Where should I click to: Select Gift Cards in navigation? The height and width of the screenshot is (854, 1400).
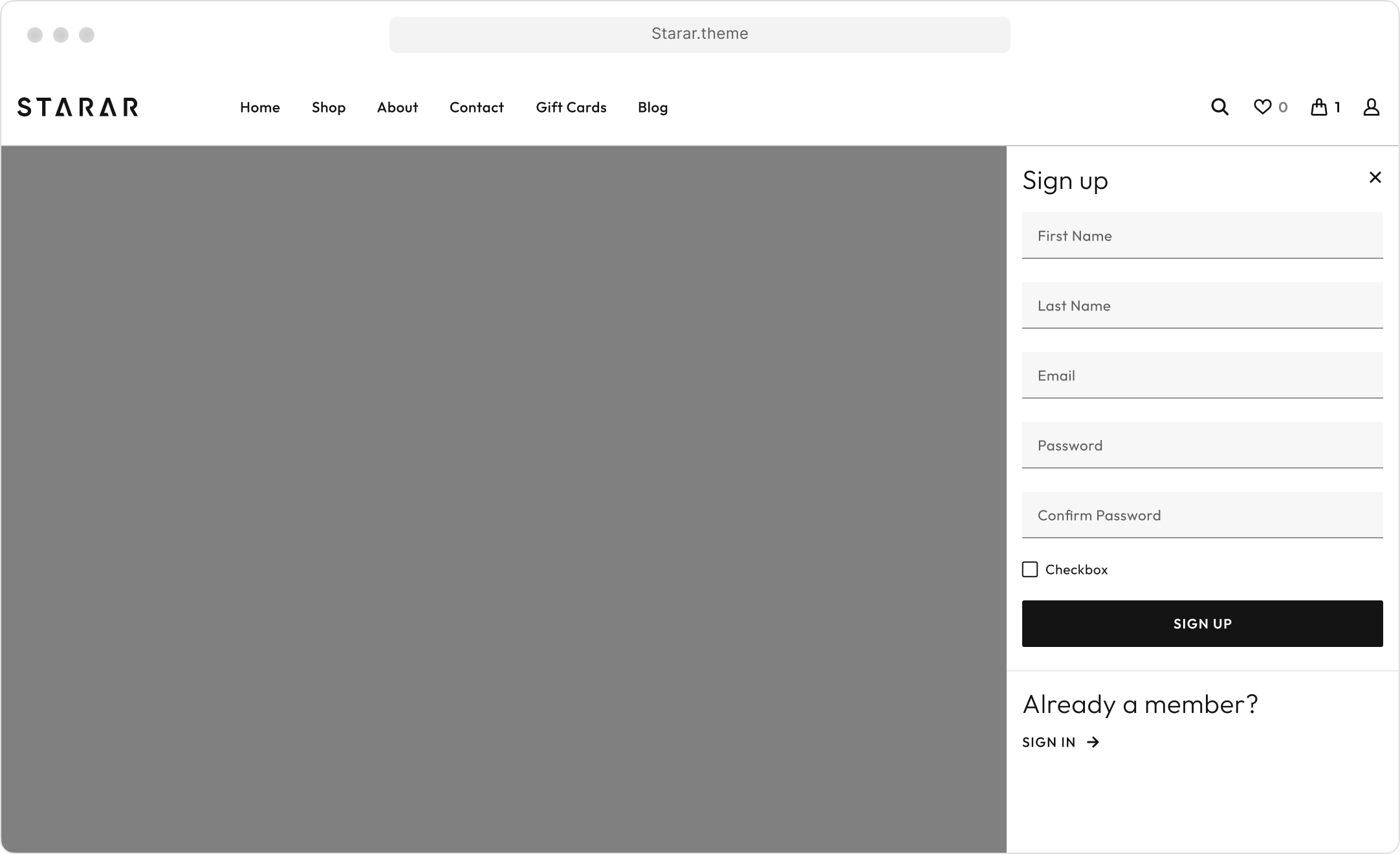[x=571, y=107]
